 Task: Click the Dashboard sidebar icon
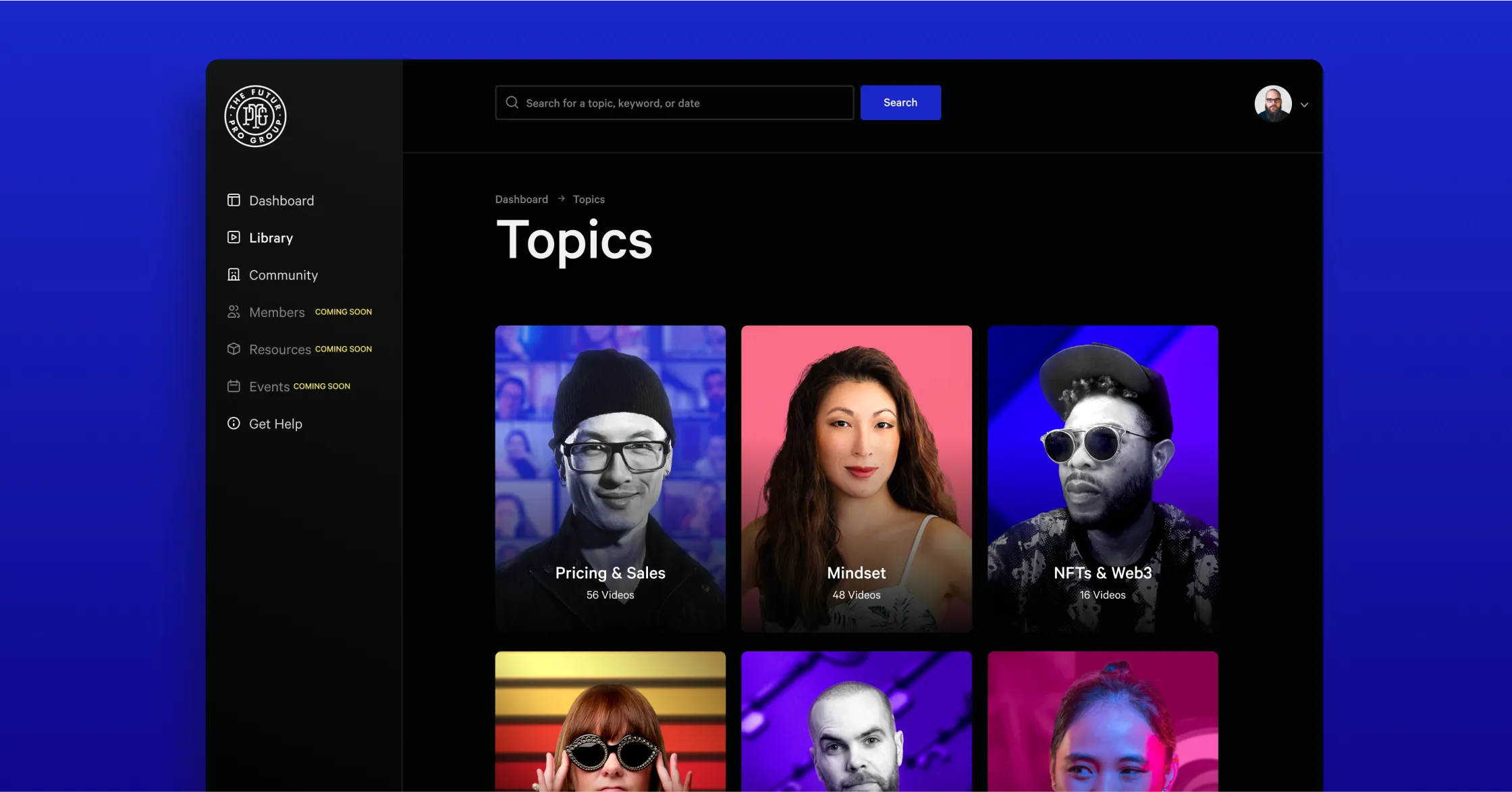coord(234,200)
